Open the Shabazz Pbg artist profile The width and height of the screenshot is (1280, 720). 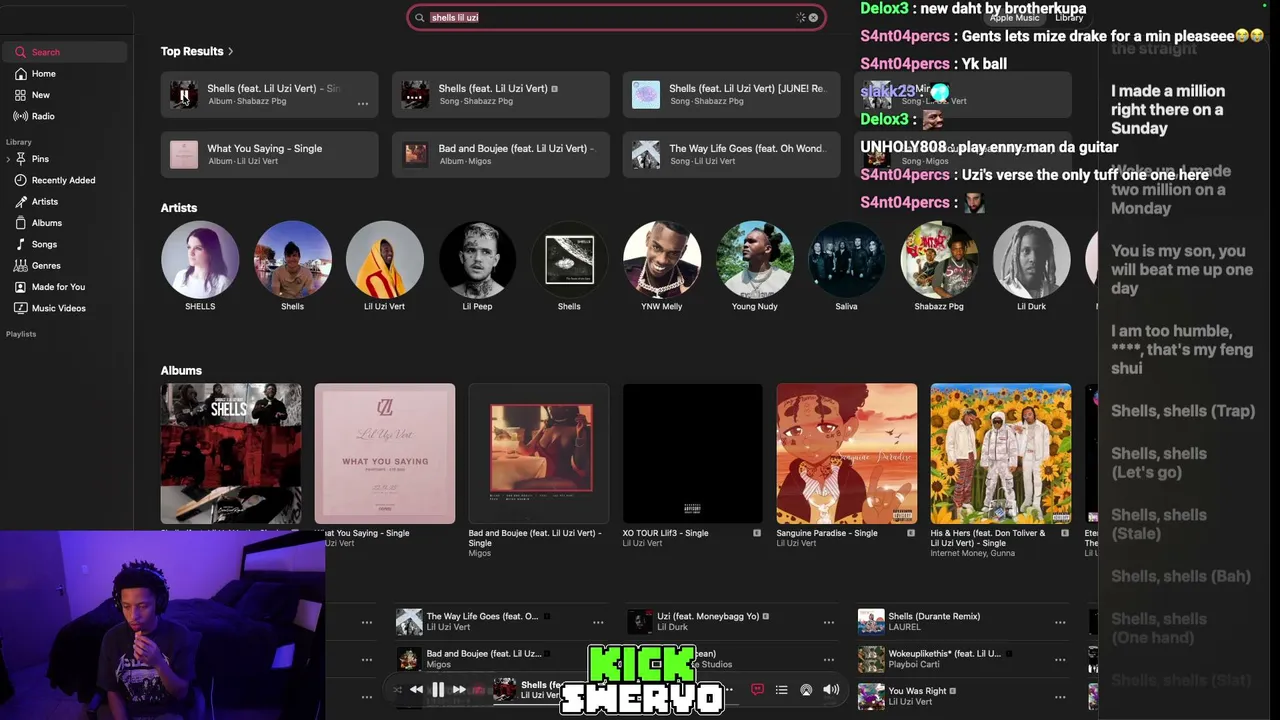[x=939, y=260]
